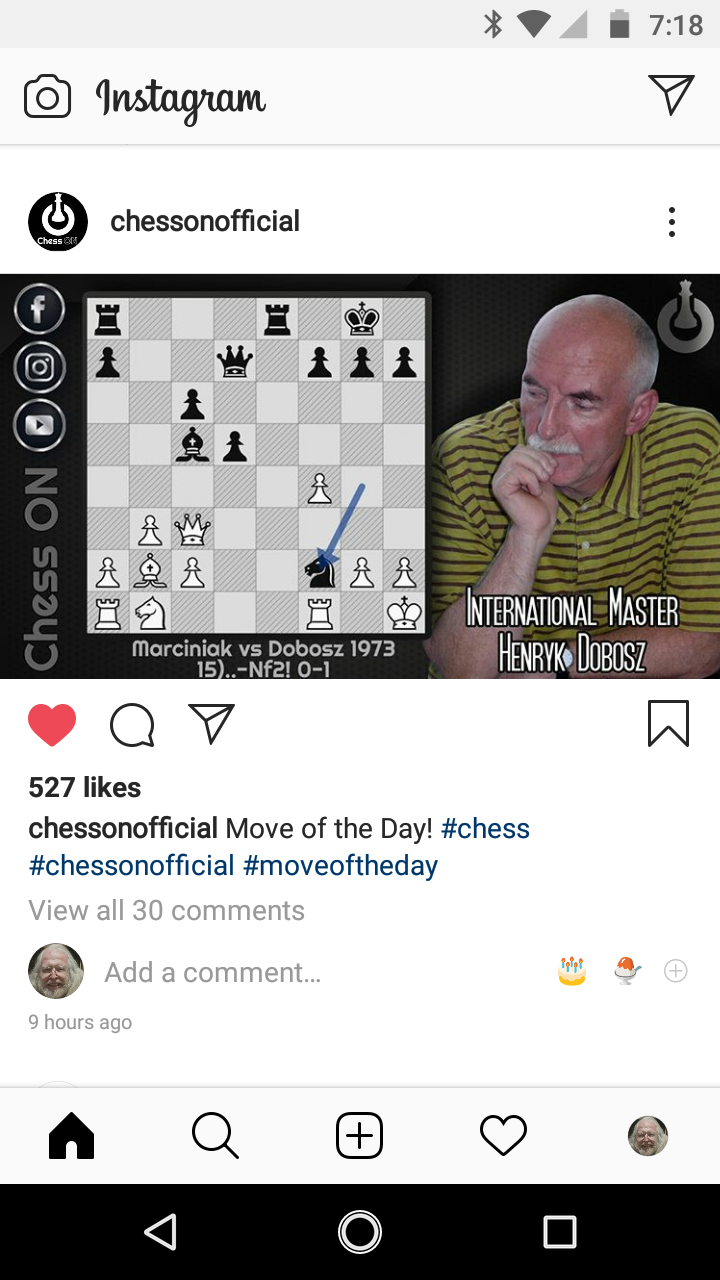
Task: Tap the Android back navigation button
Action: click(161, 1232)
